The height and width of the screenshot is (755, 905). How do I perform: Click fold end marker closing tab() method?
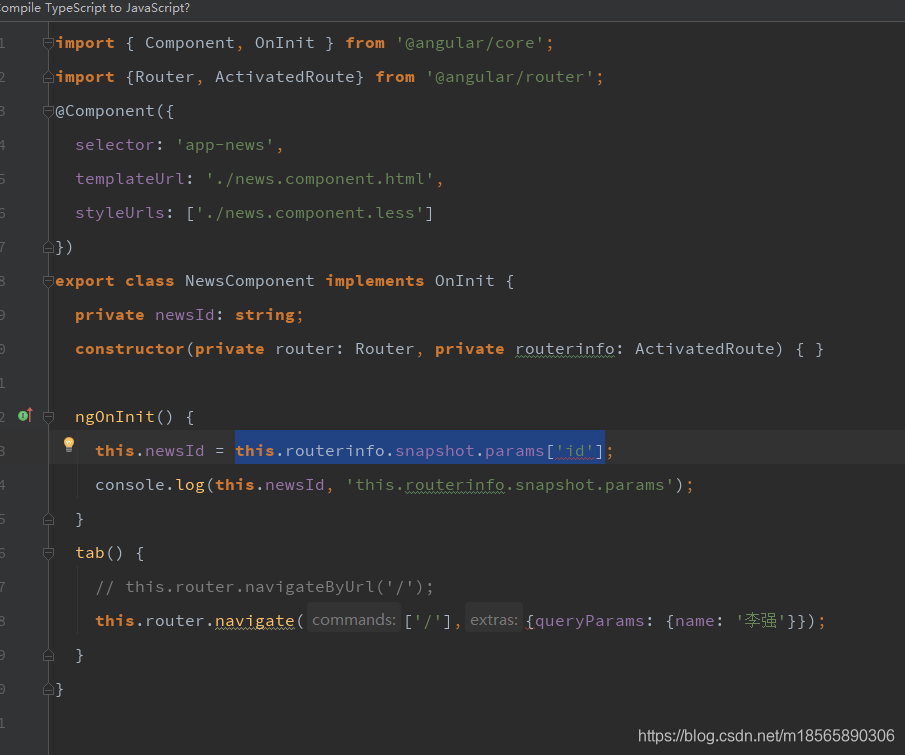click(48, 655)
